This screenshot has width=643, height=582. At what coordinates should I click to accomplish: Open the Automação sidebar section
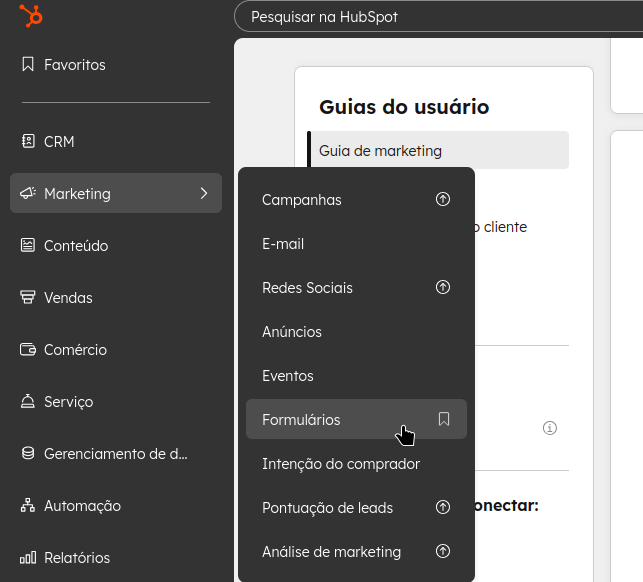coord(82,506)
